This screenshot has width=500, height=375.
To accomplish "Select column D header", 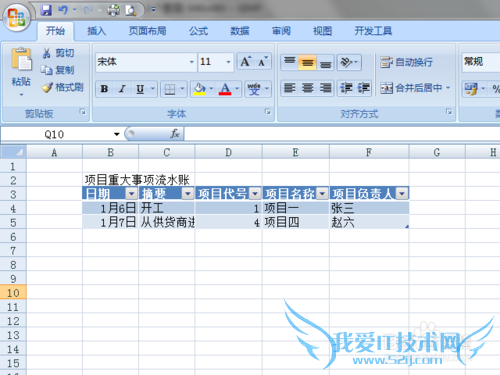I will coord(228,152).
